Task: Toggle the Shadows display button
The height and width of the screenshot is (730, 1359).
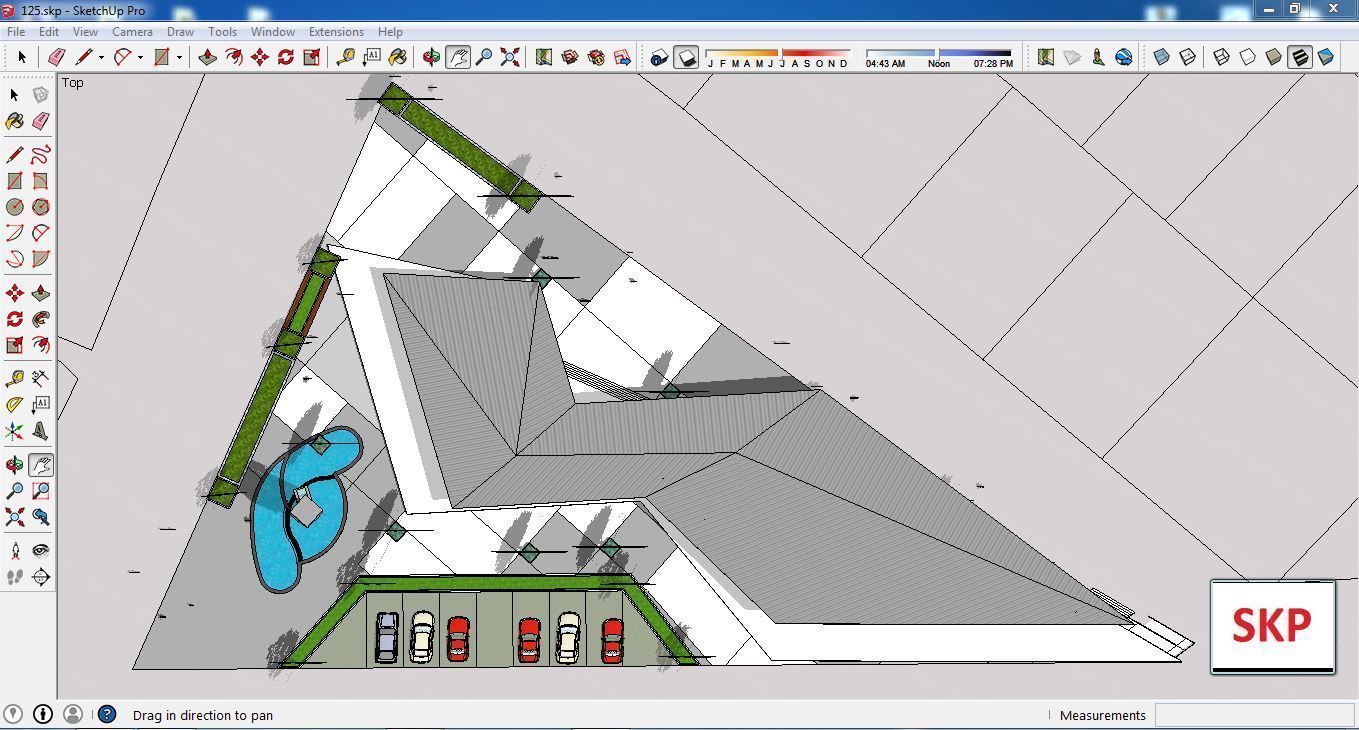Action: [686, 57]
